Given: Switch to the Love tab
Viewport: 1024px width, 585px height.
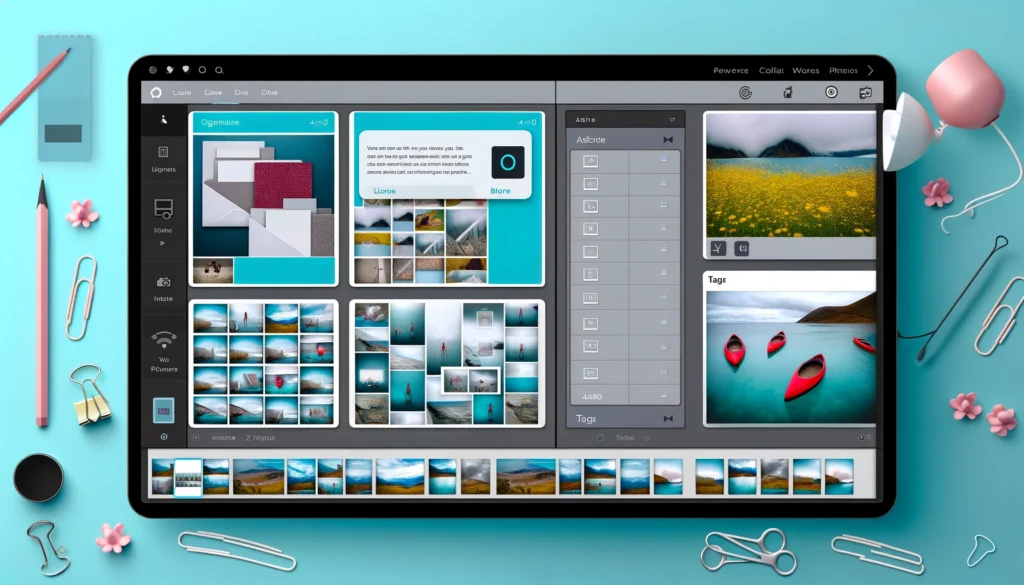Looking at the screenshot, I should click(213, 93).
